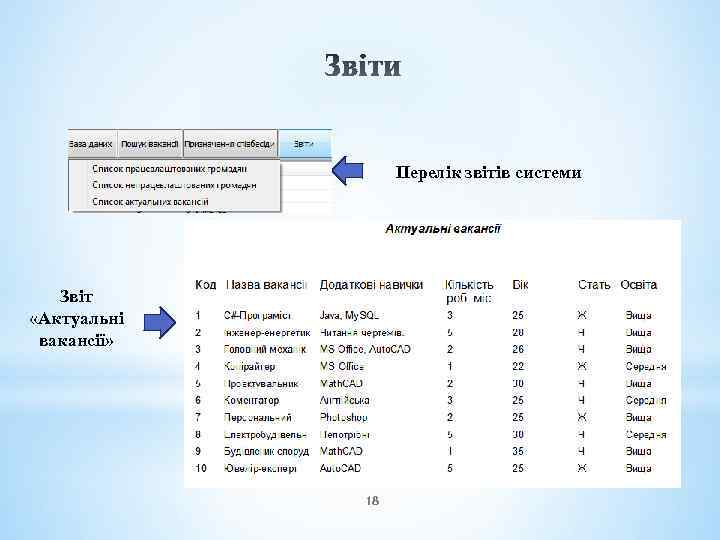Viewport: 720px width, 540px height.
Task: Select the «Головний механік» vacancy cell
Action: tap(265, 349)
